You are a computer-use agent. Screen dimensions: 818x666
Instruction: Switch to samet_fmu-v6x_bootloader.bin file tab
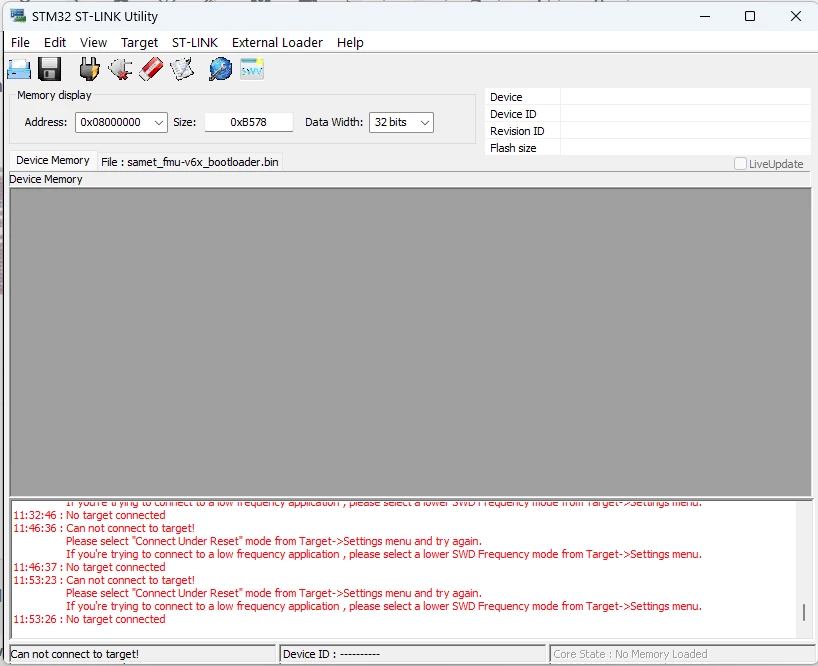(x=190, y=162)
